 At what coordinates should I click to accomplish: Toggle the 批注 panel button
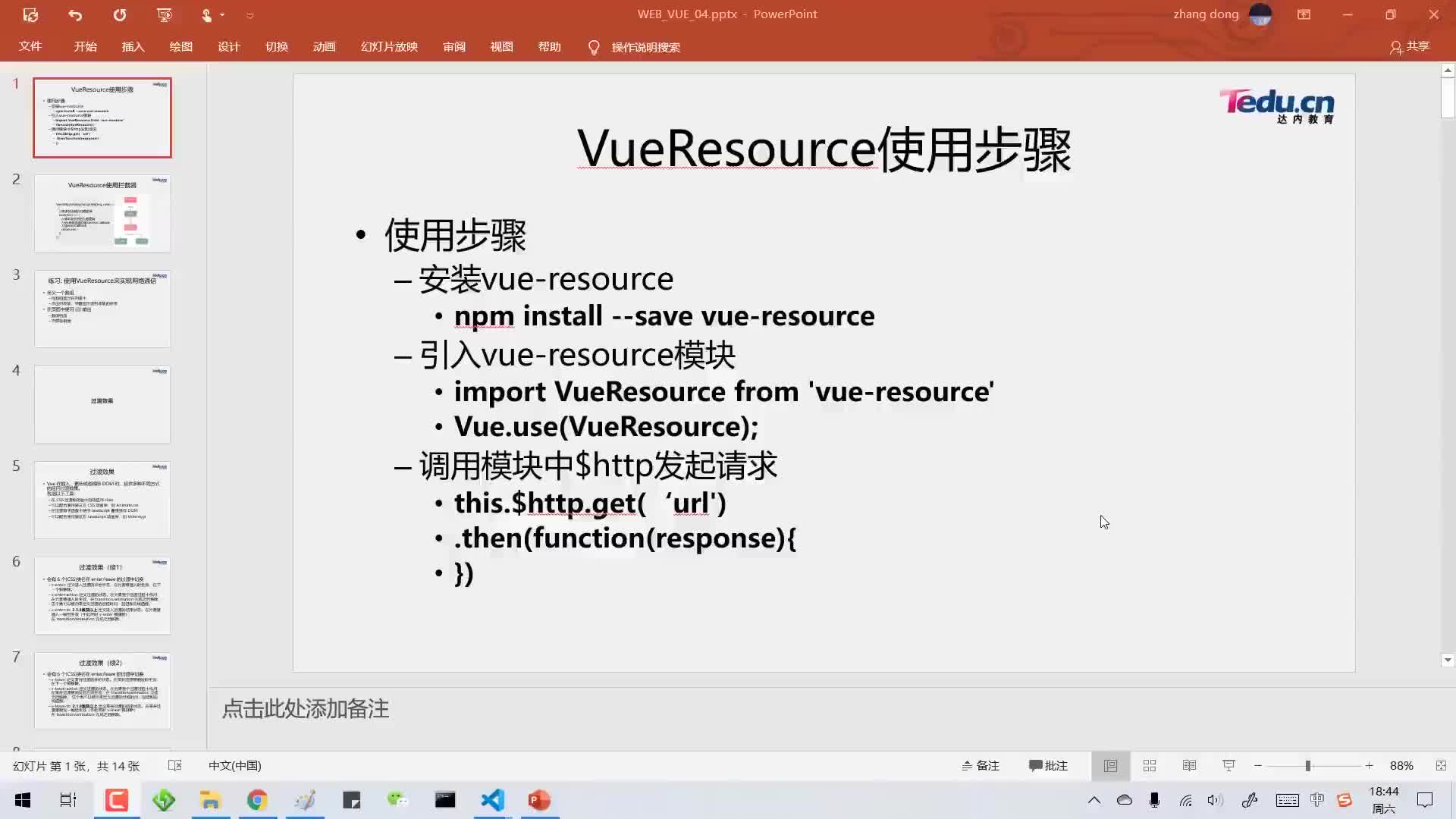point(1047,765)
